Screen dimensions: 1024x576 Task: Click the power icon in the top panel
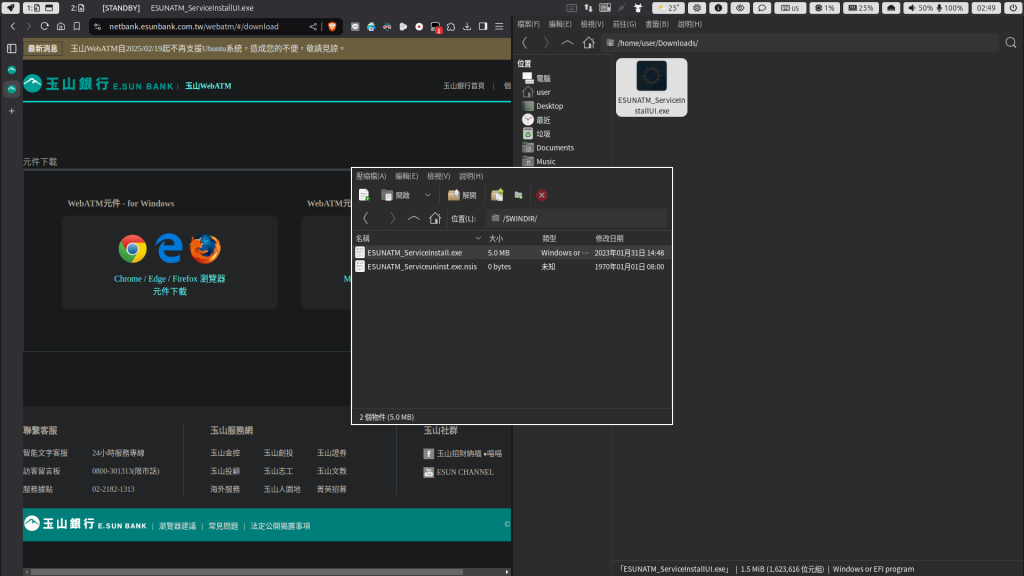click(1013, 8)
